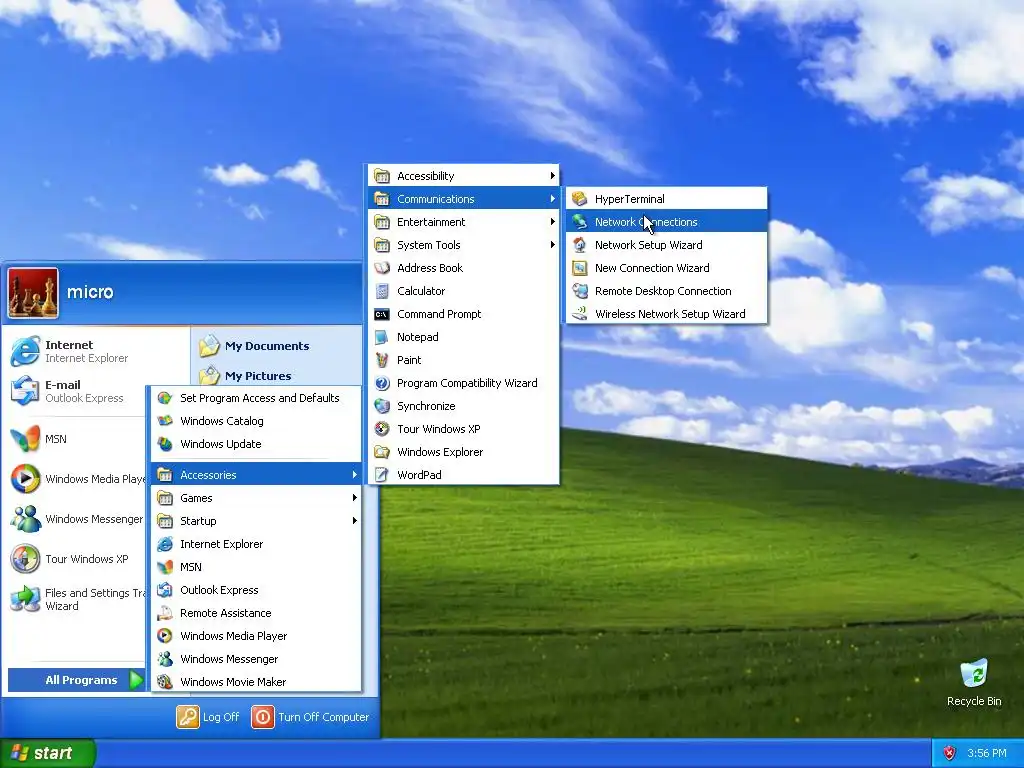Open Set Program Access and Defaults
The width and height of the screenshot is (1024, 768).
point(256,398)
